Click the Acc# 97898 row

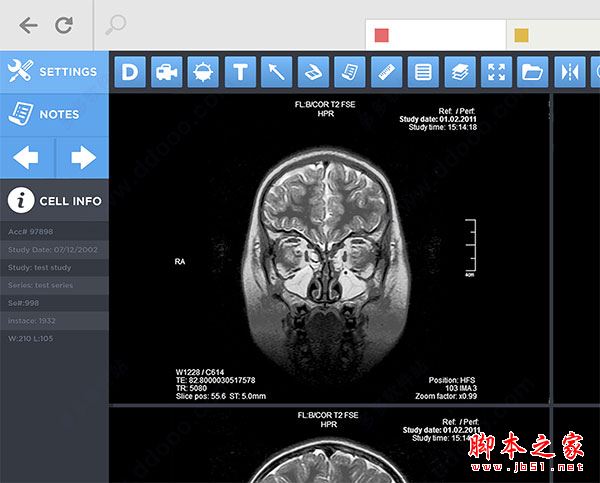(54, 232)
